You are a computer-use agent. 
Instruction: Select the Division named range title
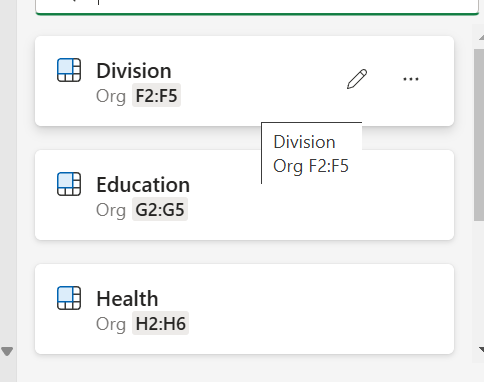(x=134, y=71)
